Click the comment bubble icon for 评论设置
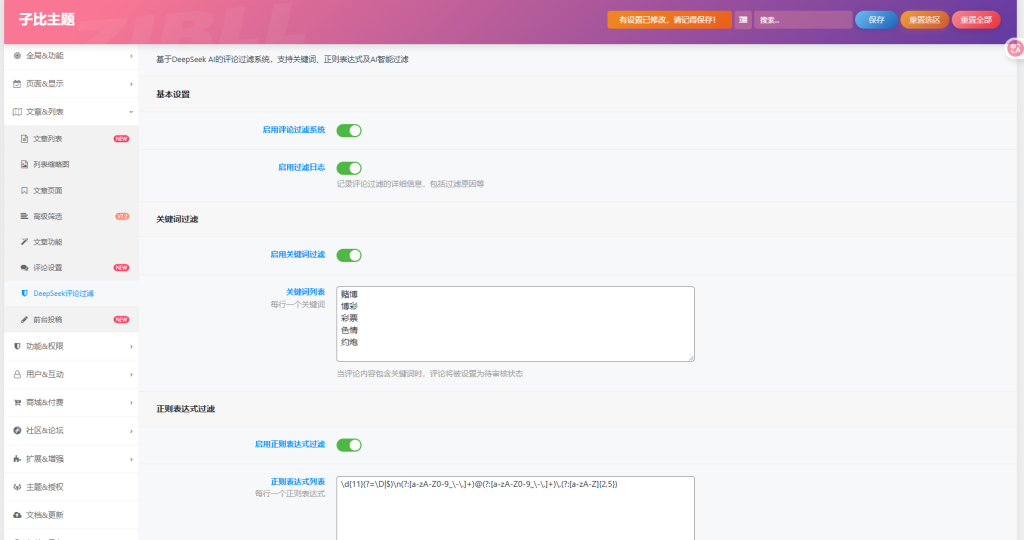Viewport: 1024px width, 540px height. [x=24, y=268]
